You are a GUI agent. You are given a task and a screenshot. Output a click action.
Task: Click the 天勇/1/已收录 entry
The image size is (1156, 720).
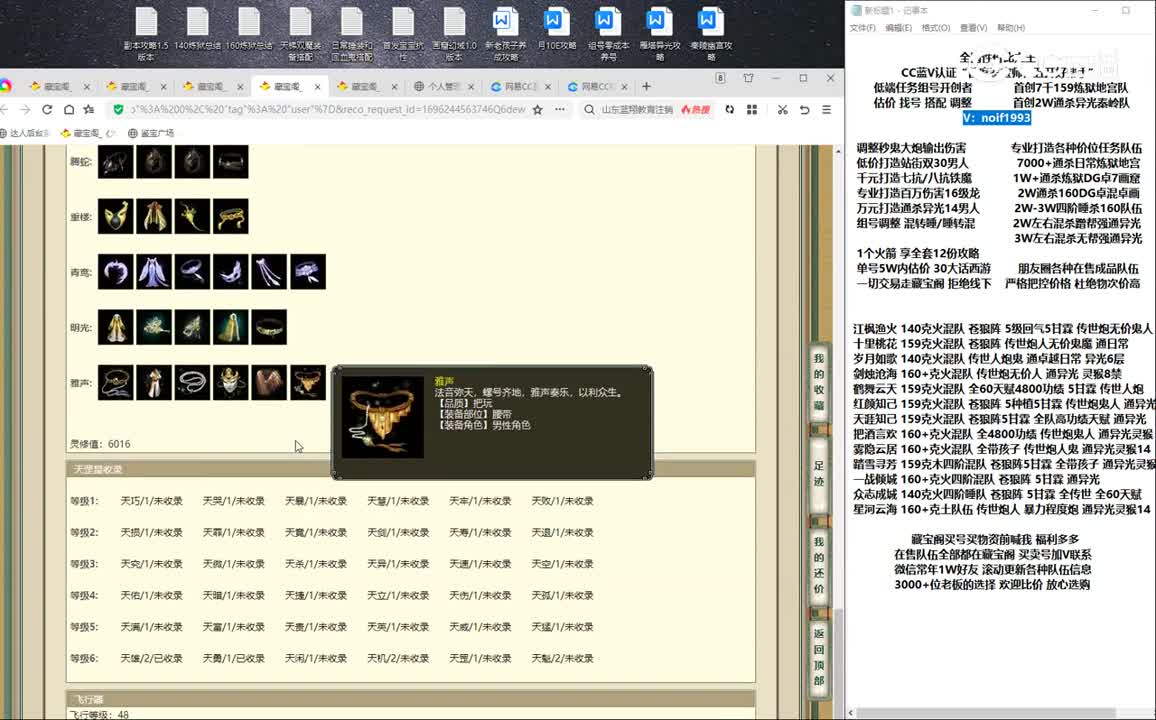[x=234, y=658]
